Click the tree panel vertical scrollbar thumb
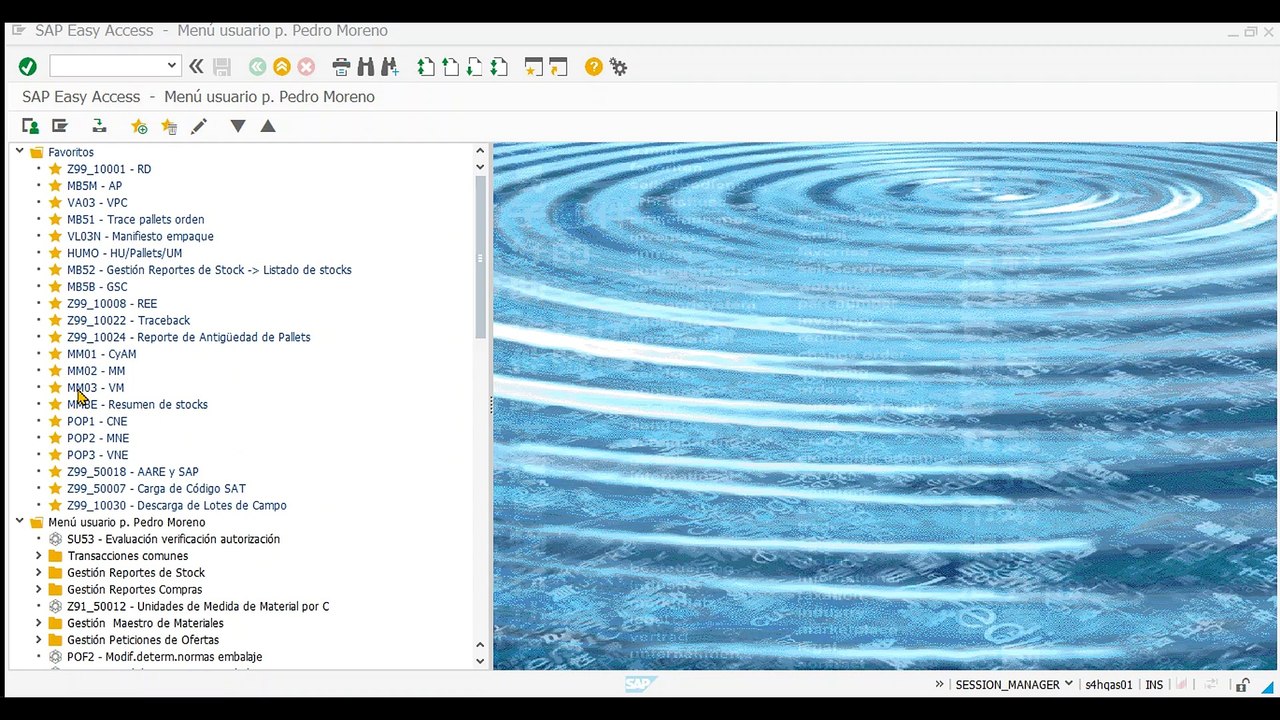 [x=480, y=256]
